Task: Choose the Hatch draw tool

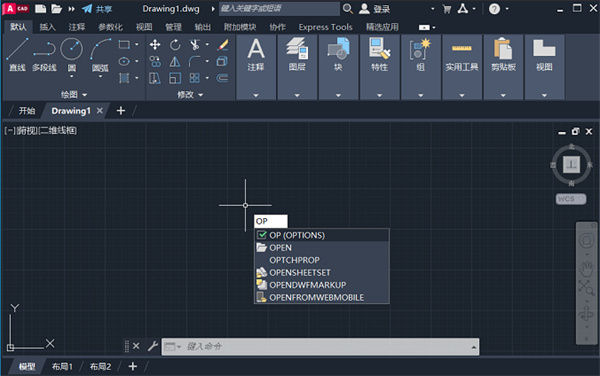Action: 124,78
